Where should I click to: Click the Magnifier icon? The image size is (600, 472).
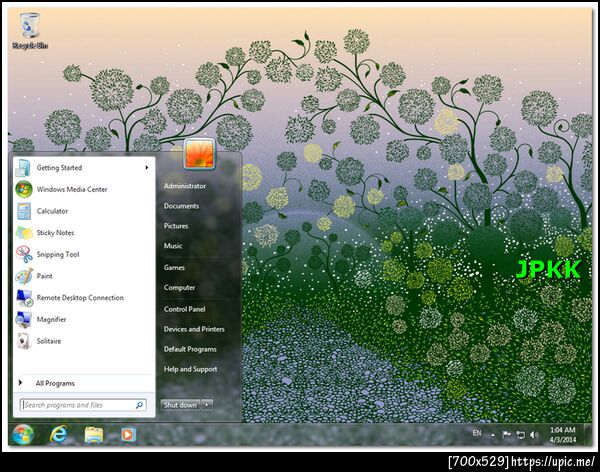point(24,319)
